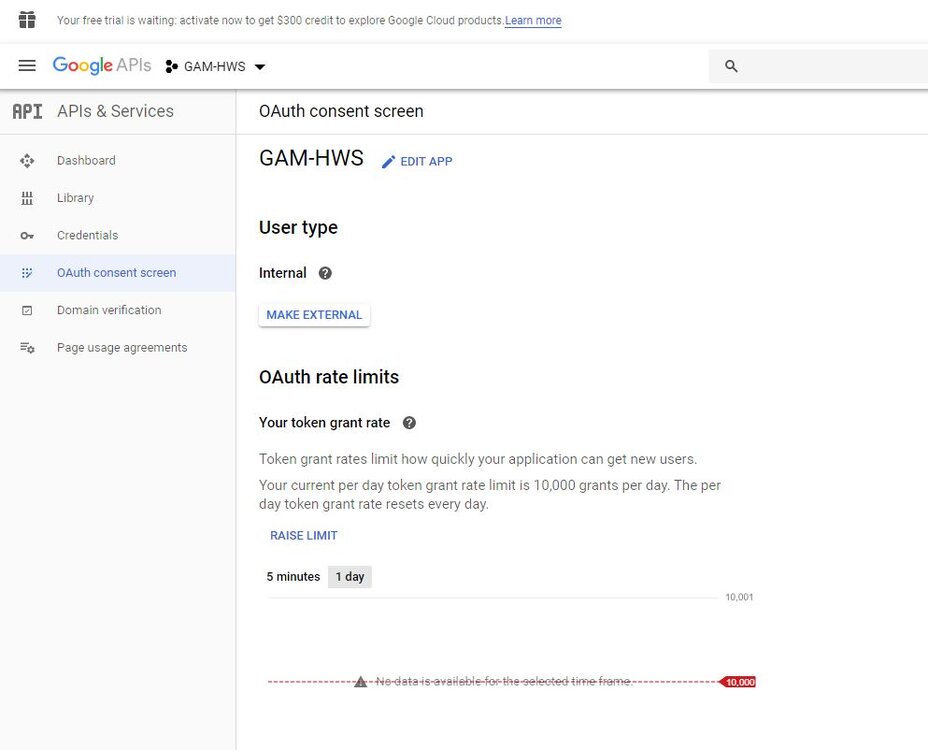Open Library in the sidebar
This screenshot has width=928, height=750.
(118, 198)
